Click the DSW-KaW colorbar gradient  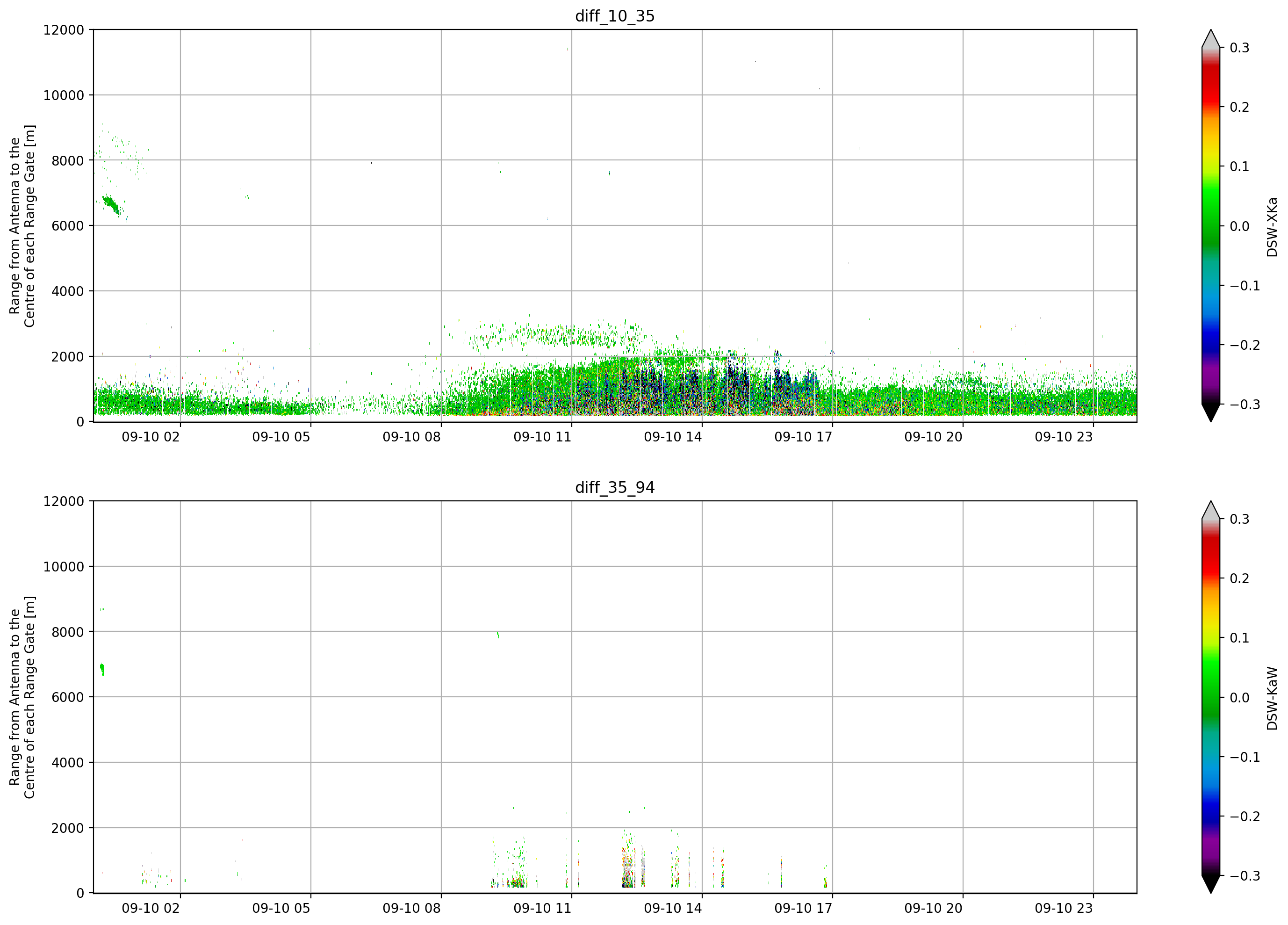click(1211, 698)
